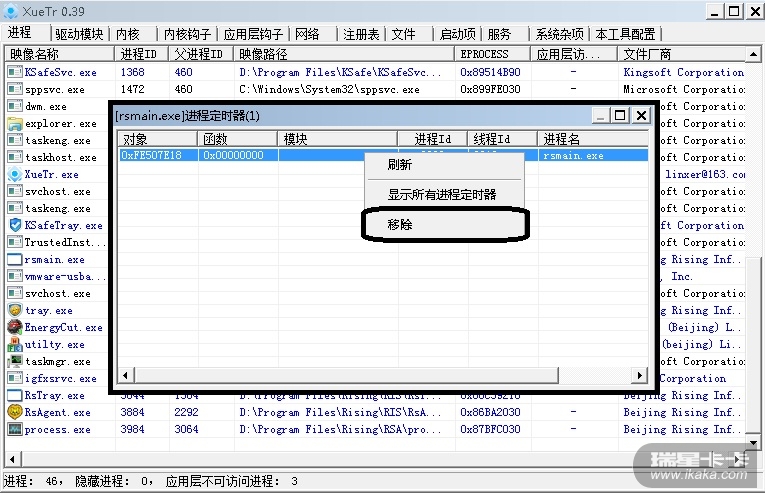Click the timer dialog scroll left arrow
This screenshot has width=765, height=493.
point(126,375)
